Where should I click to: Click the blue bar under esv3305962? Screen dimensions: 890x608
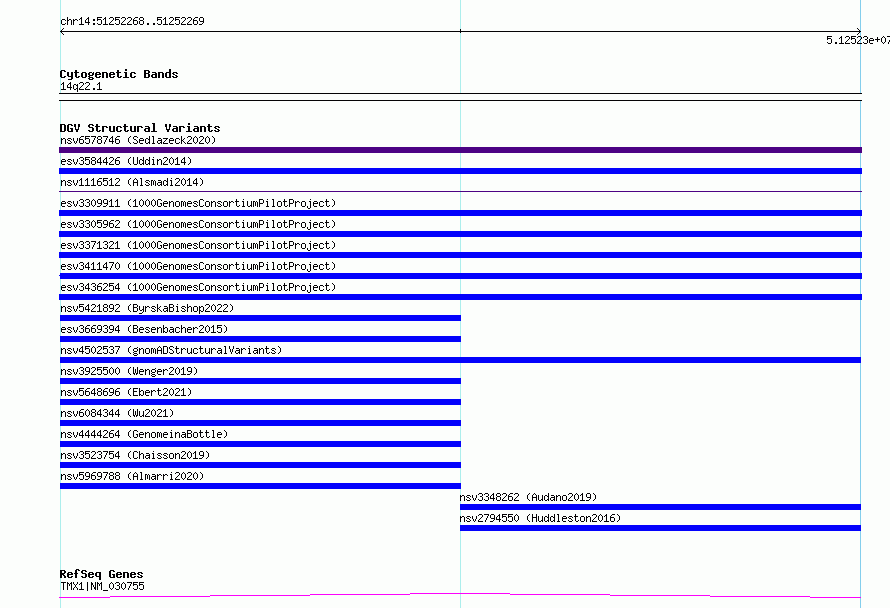[460, 234]
